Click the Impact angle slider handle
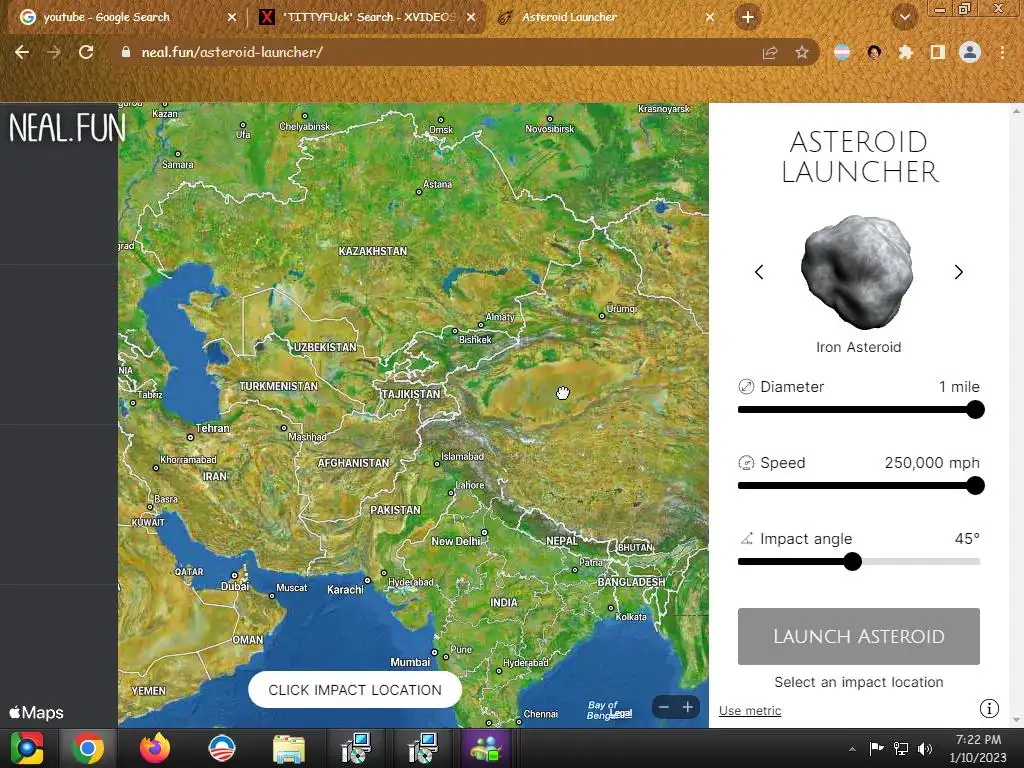The image size is (1024, 768). point(852,562)
